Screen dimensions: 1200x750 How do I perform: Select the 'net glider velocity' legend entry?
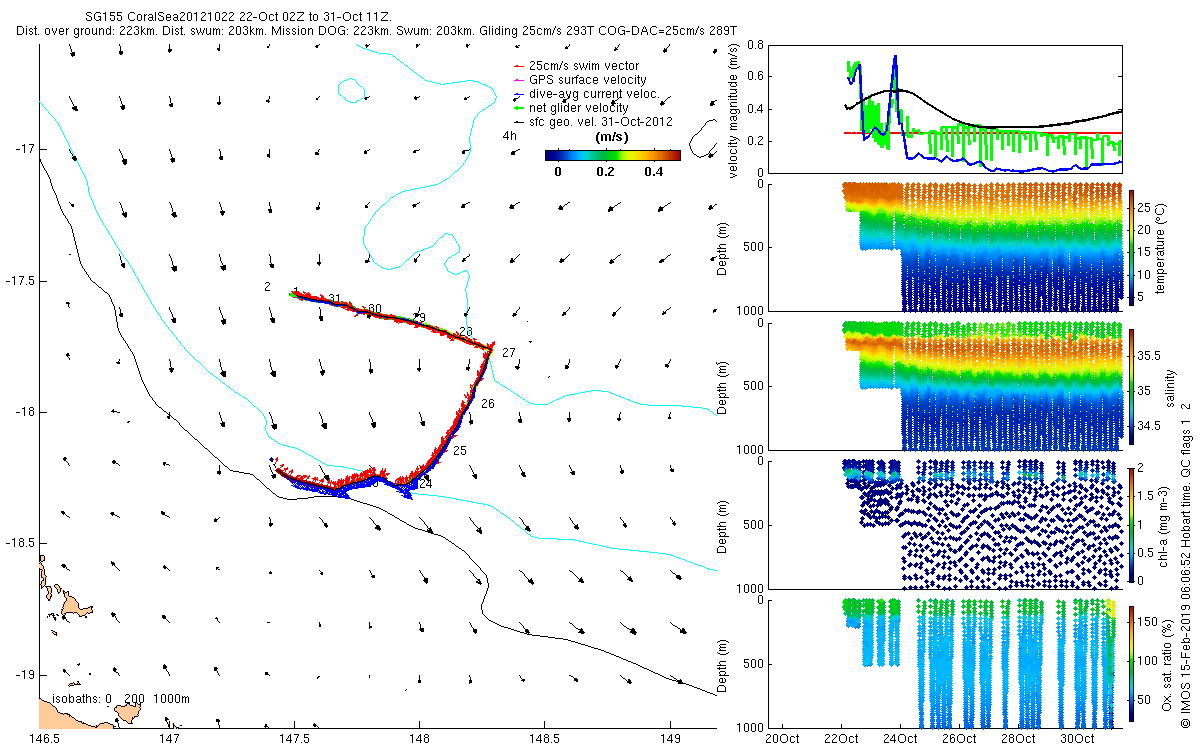570,108
